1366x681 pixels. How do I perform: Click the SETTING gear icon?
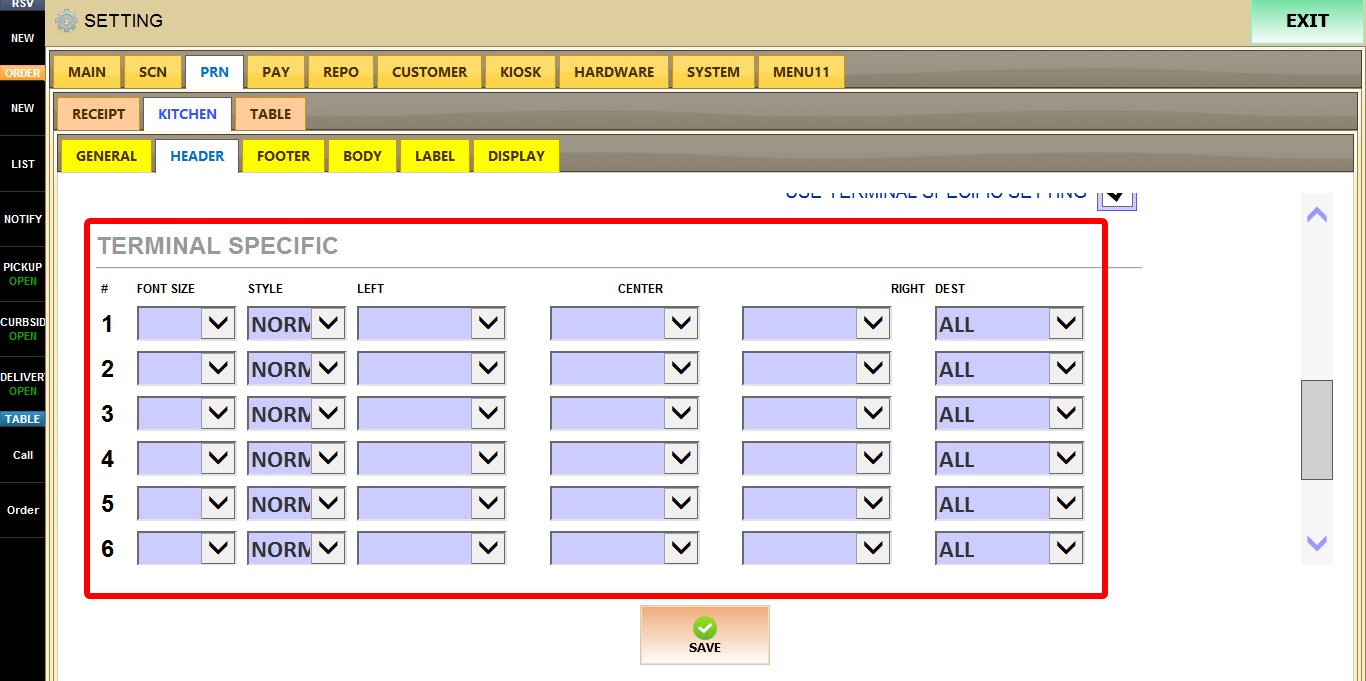point(66,20)
